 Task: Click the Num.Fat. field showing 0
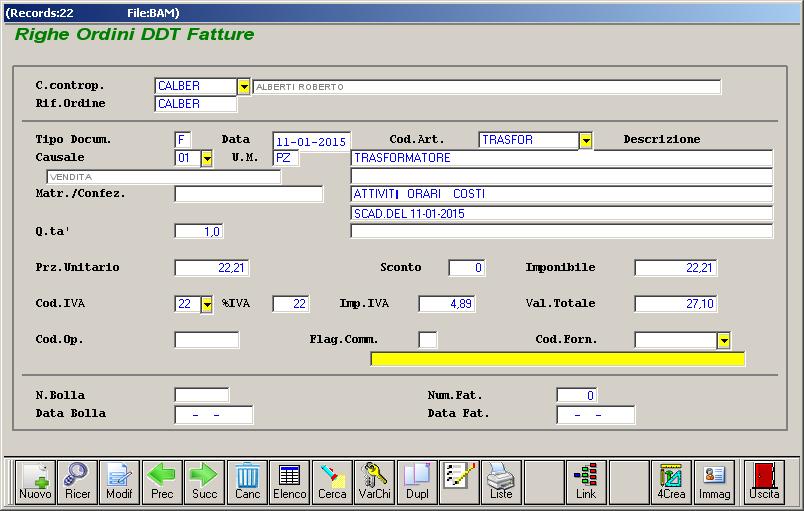click(x=577, y=395)
